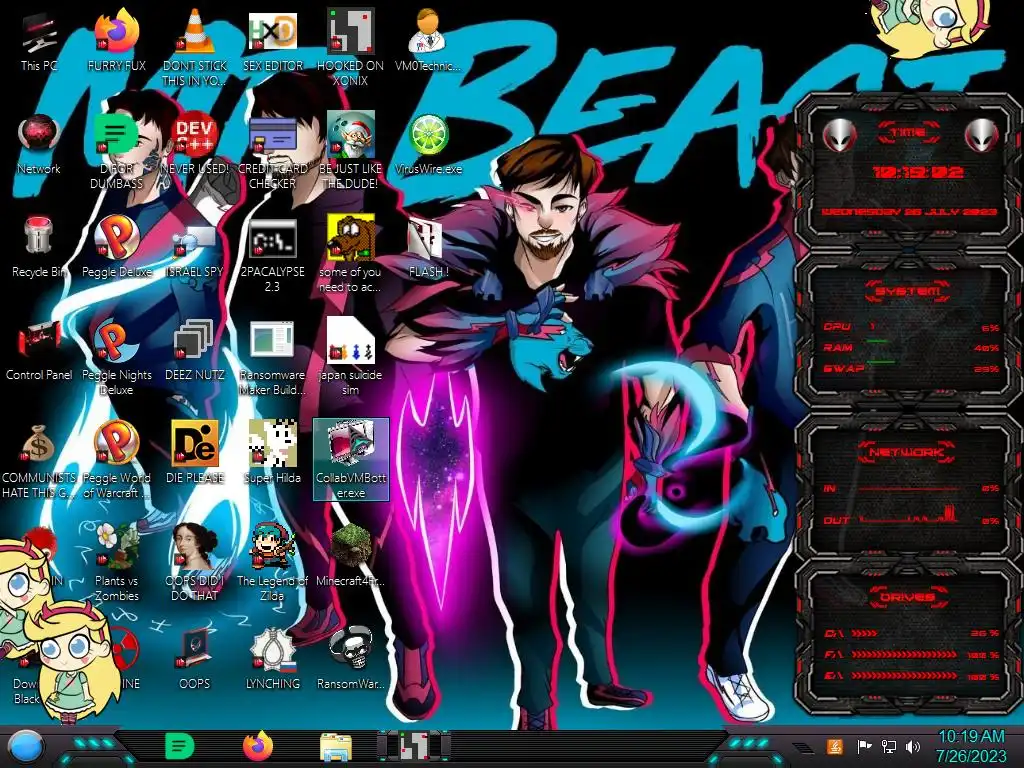Image resolution: width=1024 pixels, height=768 pixels.
Task: Click the NETWORK header in the widget
Action: point(907,452)
